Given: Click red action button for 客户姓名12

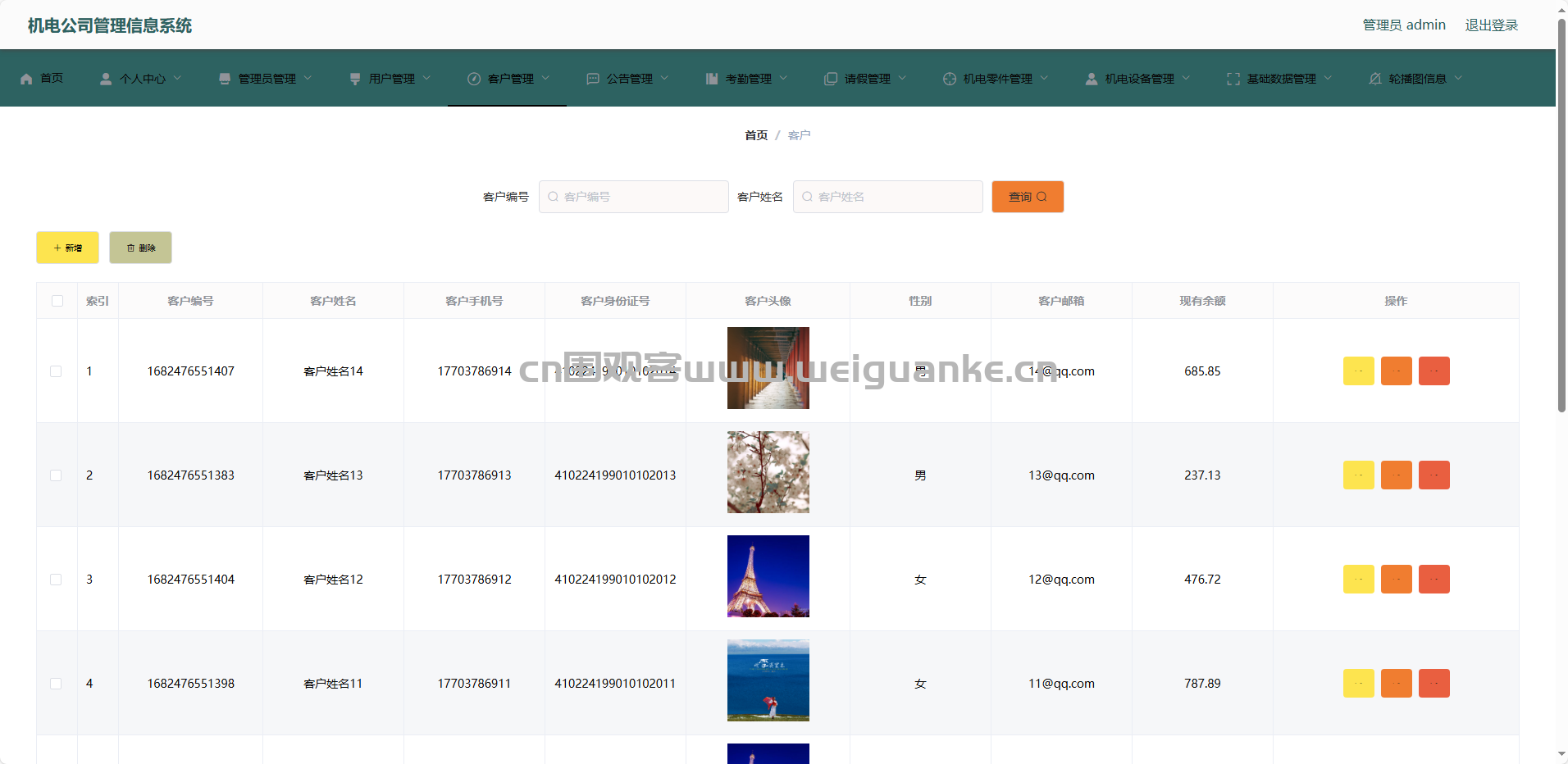Looking at the screenshot, I should 1434,580.
